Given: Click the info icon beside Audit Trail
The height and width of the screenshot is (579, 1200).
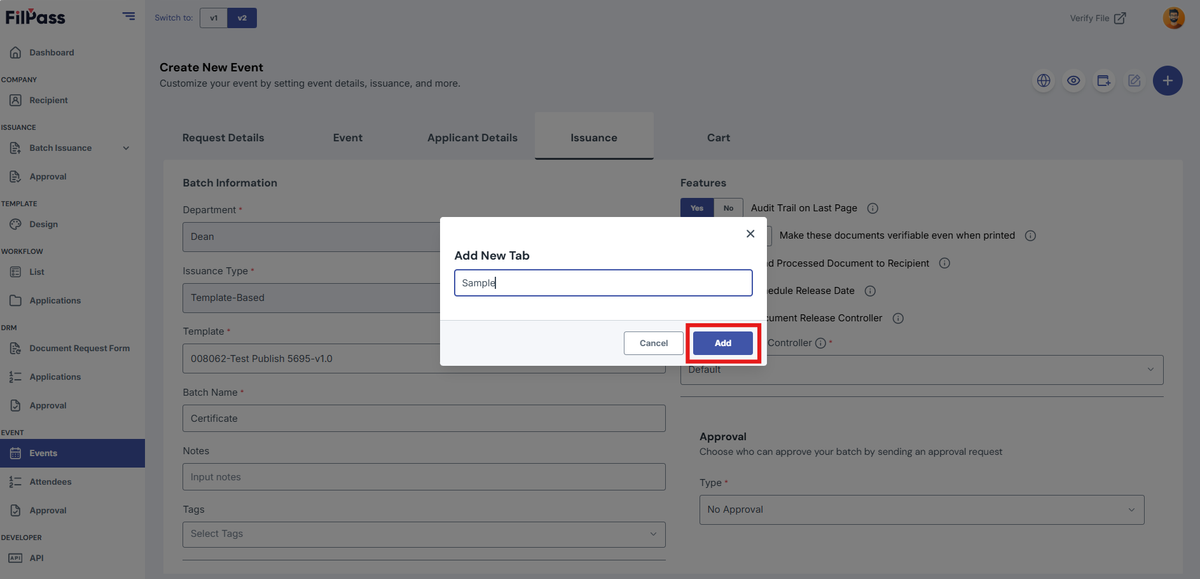Looking at the screenshot, I should click(x=872, y=208).
